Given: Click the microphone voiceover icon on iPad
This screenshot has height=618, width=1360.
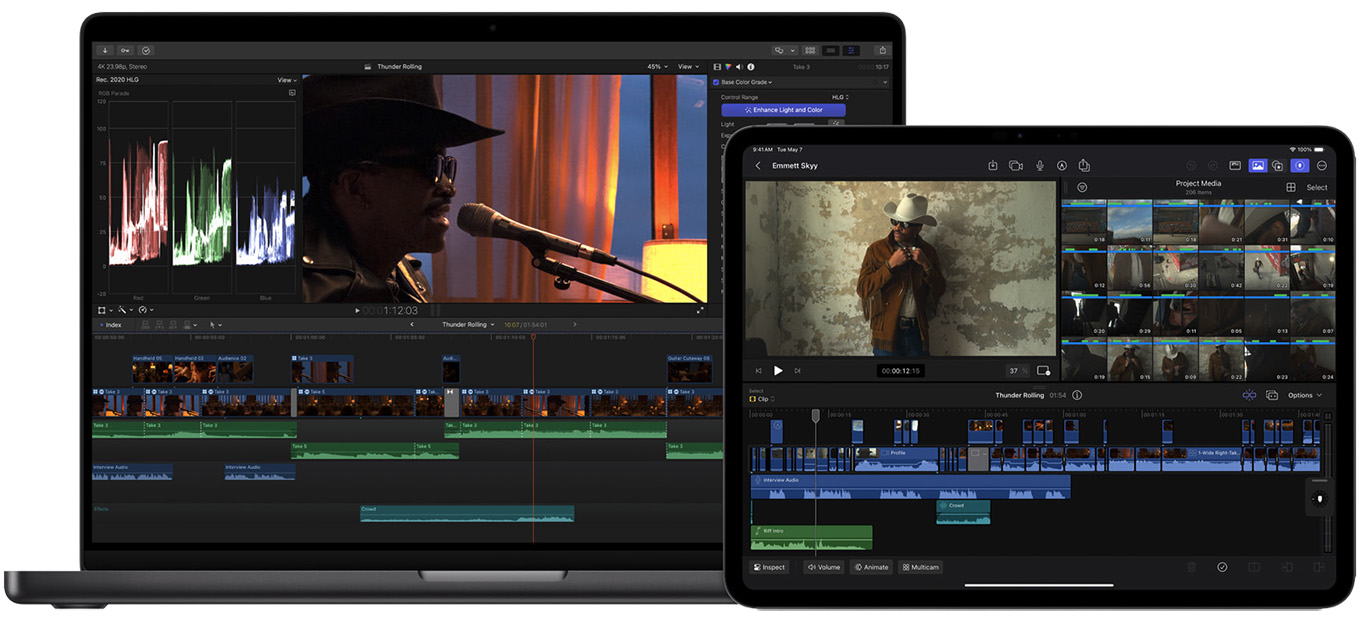Looking at the screenshot, I should [x=1039, y=166].
